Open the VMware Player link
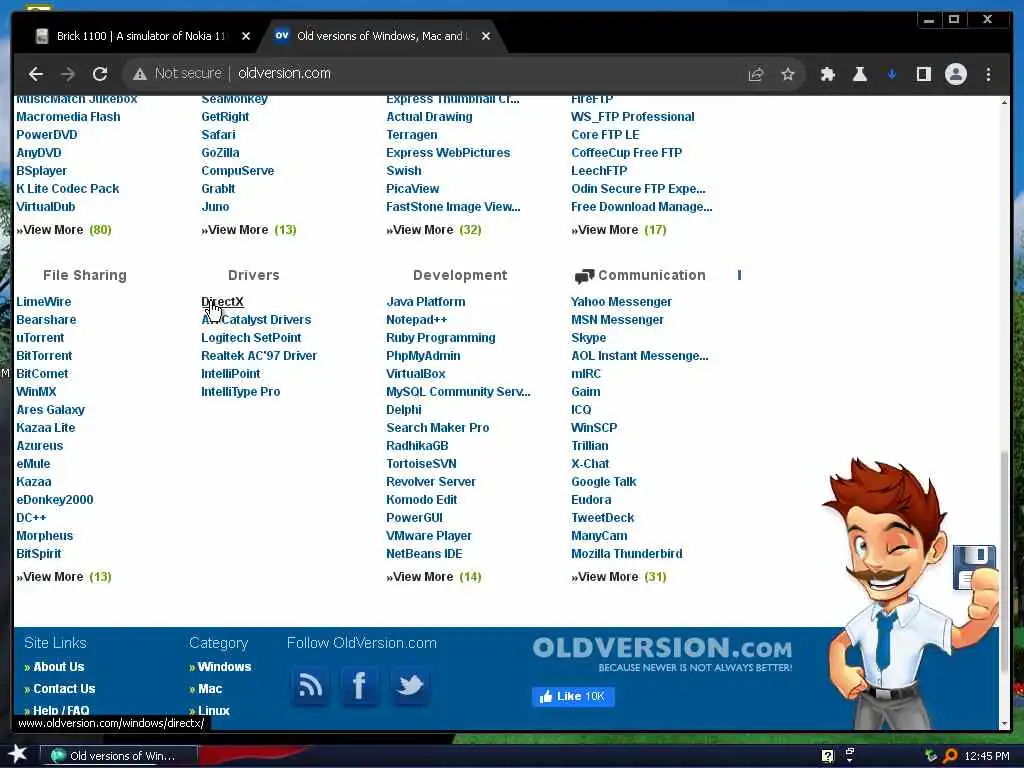This screenshot has height=768, width=1024. [428, 536]
